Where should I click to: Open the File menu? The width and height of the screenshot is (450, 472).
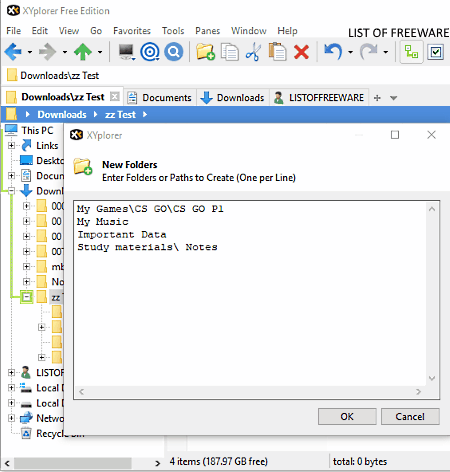(13, 31)
